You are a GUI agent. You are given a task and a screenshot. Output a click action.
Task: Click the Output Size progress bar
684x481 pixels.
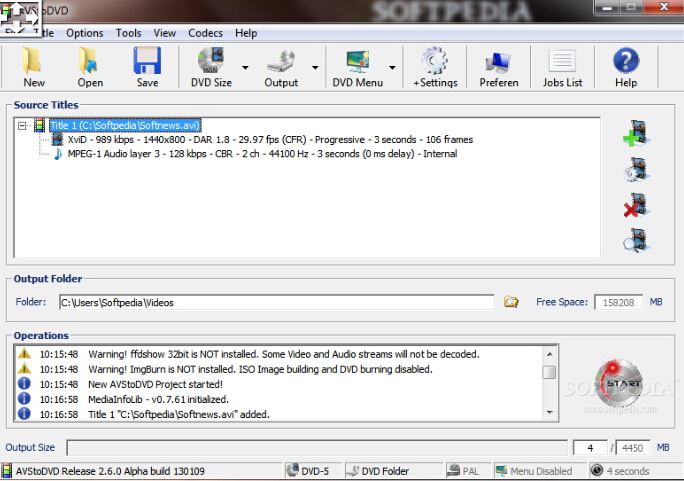pyautogui.click(x=317, y=447)
